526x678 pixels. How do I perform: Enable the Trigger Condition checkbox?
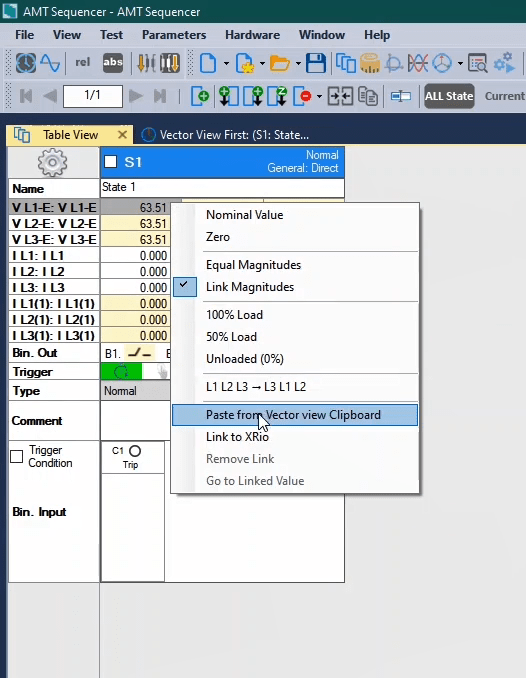coord(16,457)
